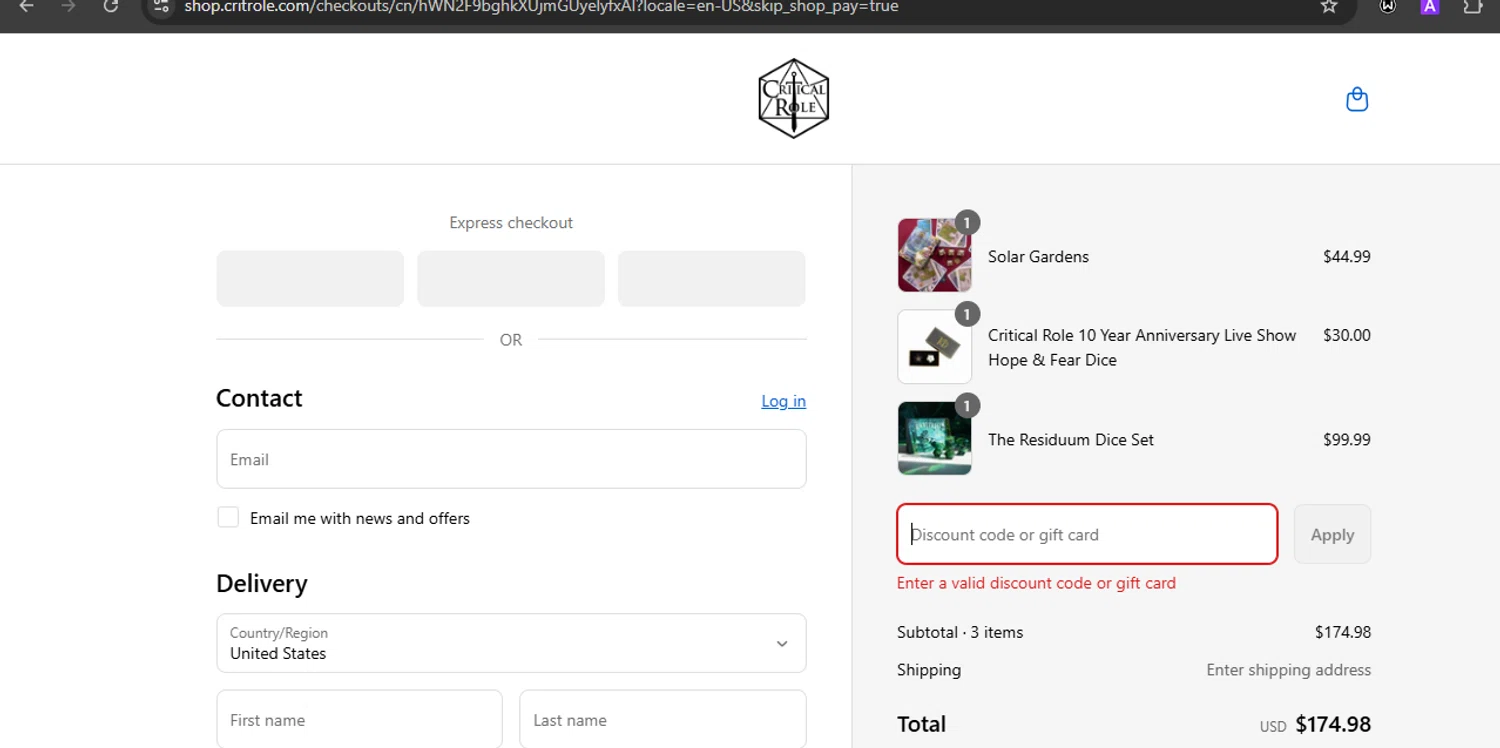Click the Enter shipping address text
Image resolution: width=1500 pixels, height=748 pixels.
point(1288,670)
